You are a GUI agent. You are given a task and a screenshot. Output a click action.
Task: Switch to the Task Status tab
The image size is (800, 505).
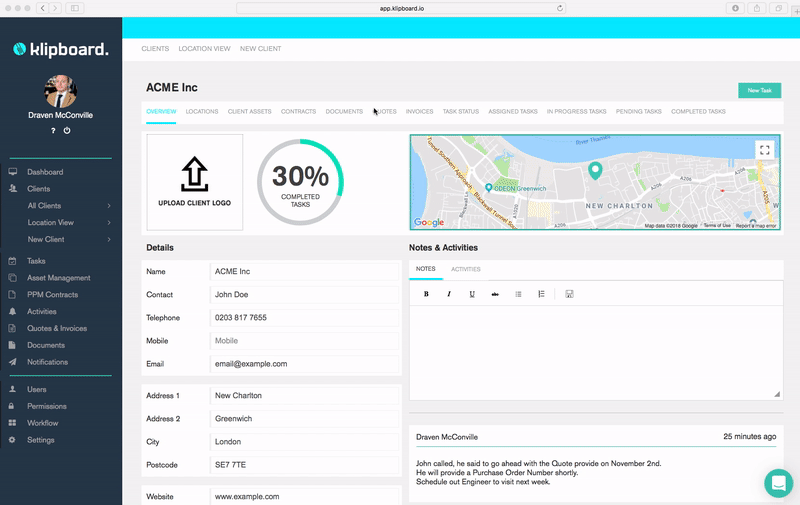point(461,111)
